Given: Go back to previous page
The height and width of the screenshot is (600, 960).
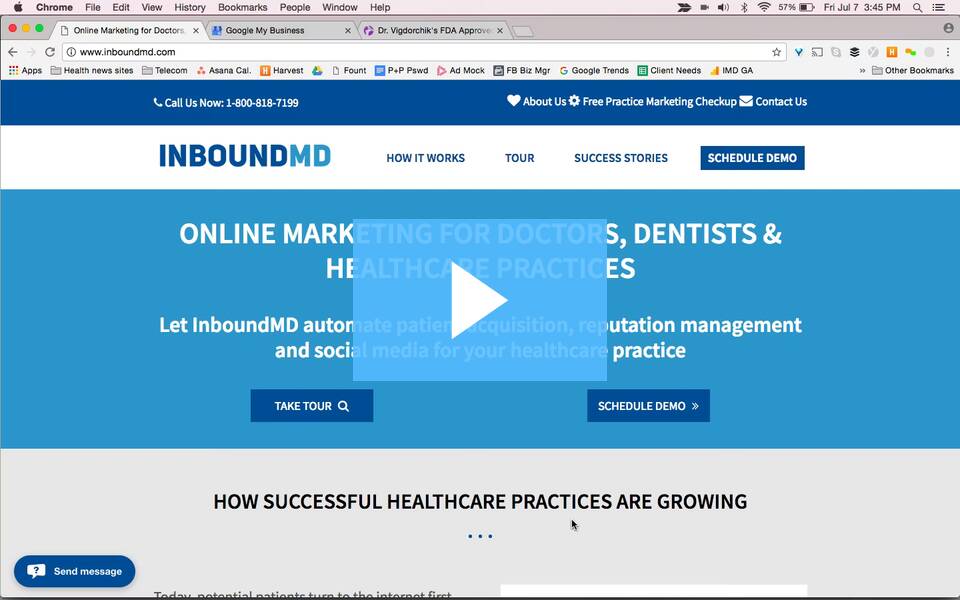Looking at the screenshot, I should pyautogui.click(x=13, y=52).
